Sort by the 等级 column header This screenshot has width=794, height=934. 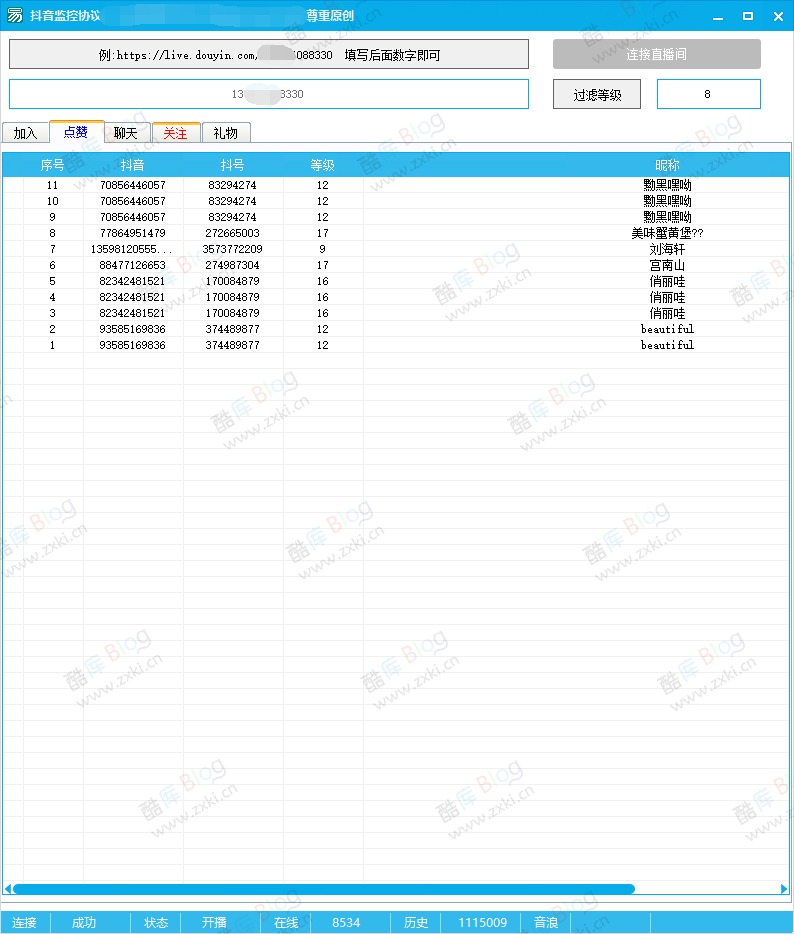[322, 165]
